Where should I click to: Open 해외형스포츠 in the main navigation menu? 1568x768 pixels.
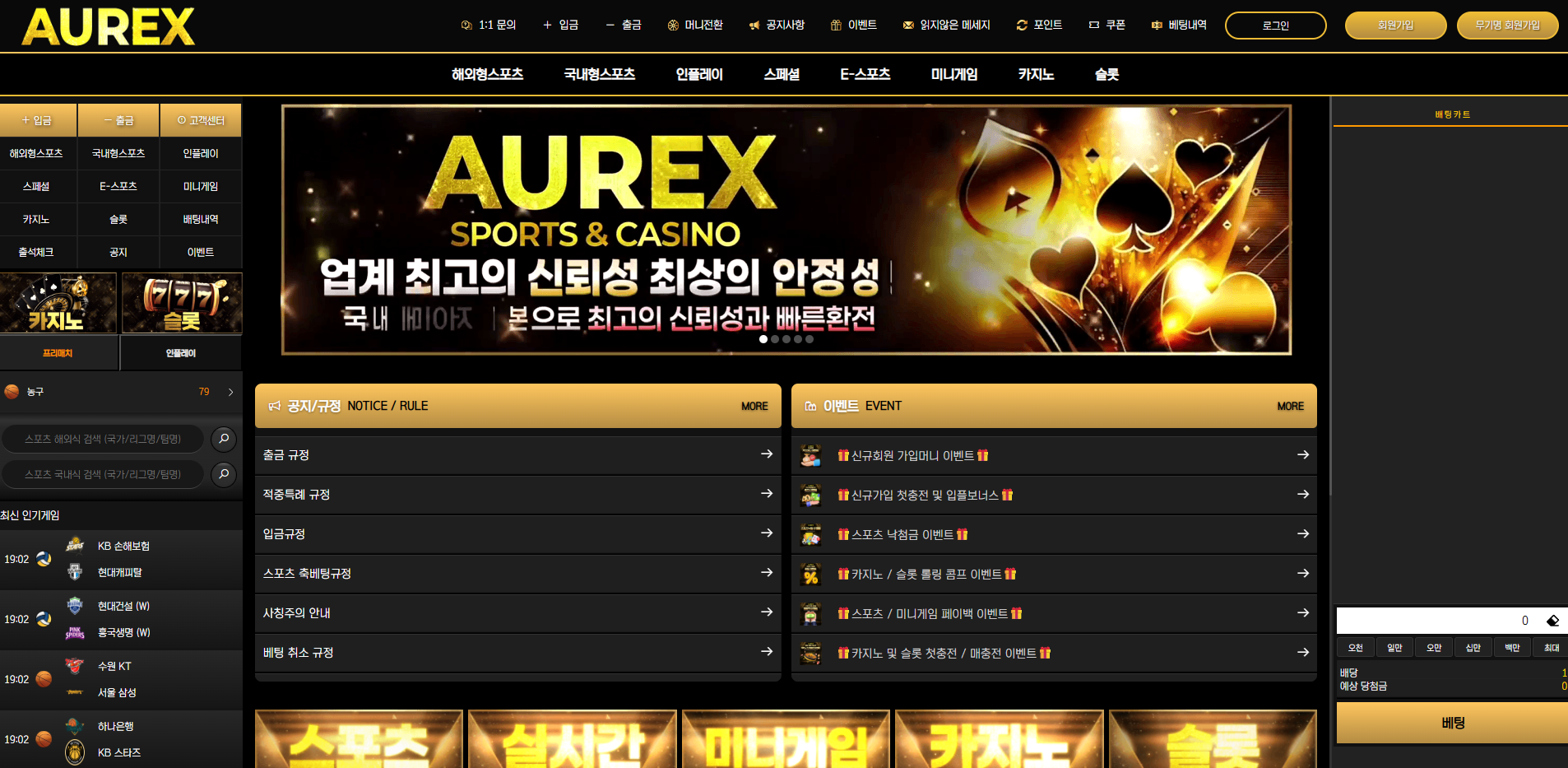tap(487, 74)
